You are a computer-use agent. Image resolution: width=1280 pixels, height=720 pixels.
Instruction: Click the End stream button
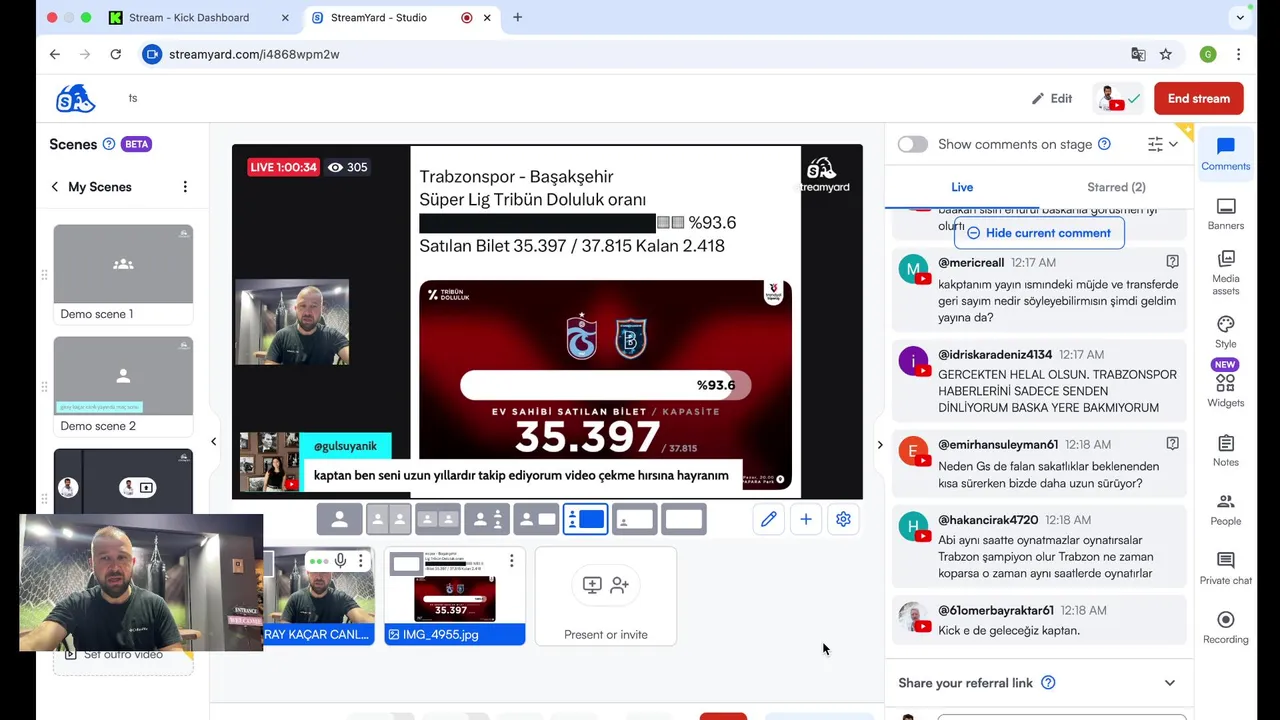1199,98
